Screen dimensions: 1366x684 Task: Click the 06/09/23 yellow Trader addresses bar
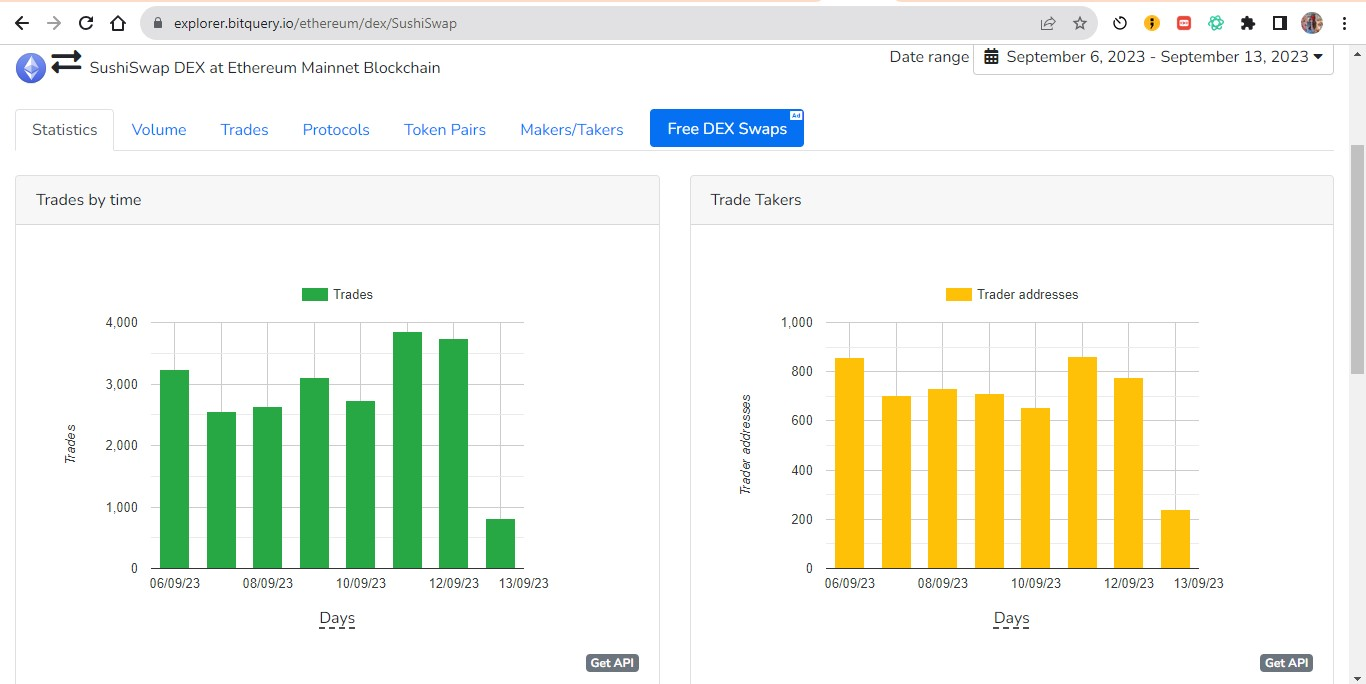[x=849, y=463]
